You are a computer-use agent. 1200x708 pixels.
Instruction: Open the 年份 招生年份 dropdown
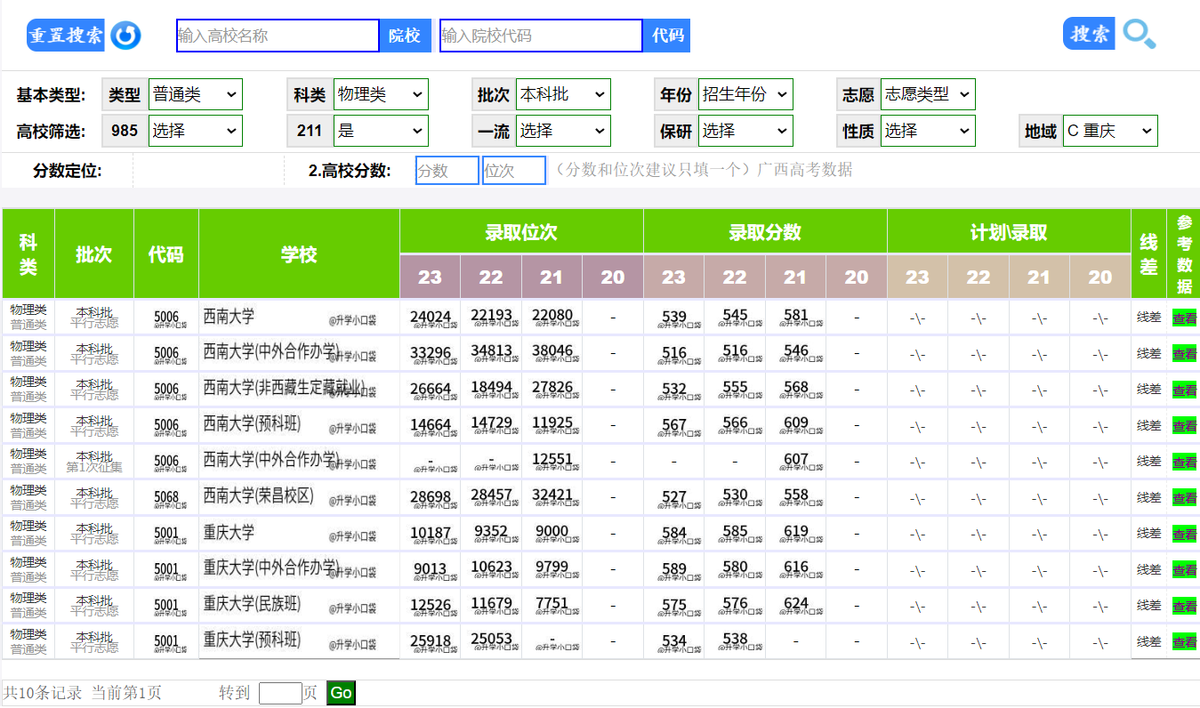pyautogui.click(x=745, y=93)
